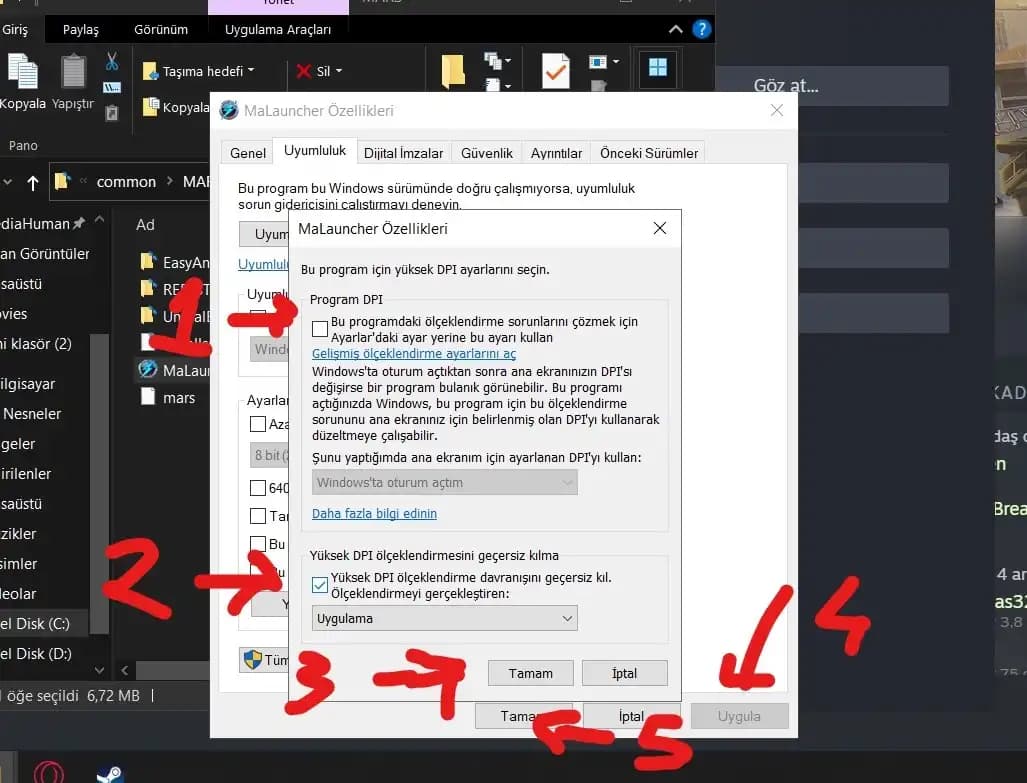
Task: Open Gelişmiş ölçeklendirme ayarlarını aç link
Action: (414, 354)
